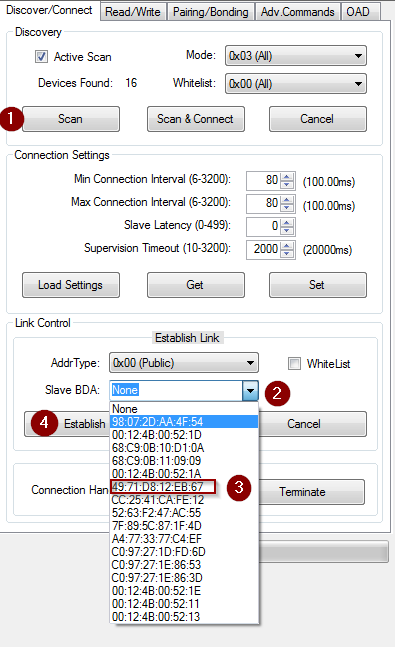Increase Min Connection Interval with up arrow
The image size is (395, 647).
(287, 177)
